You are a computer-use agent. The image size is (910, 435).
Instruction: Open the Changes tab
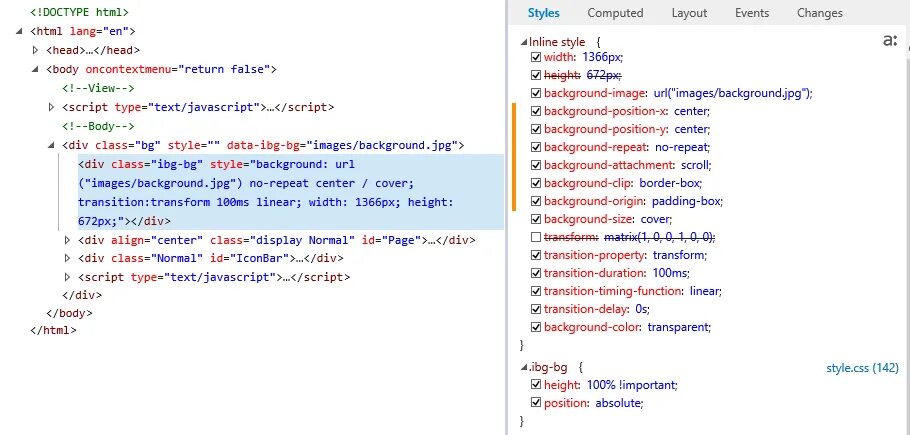coord(819,13)
